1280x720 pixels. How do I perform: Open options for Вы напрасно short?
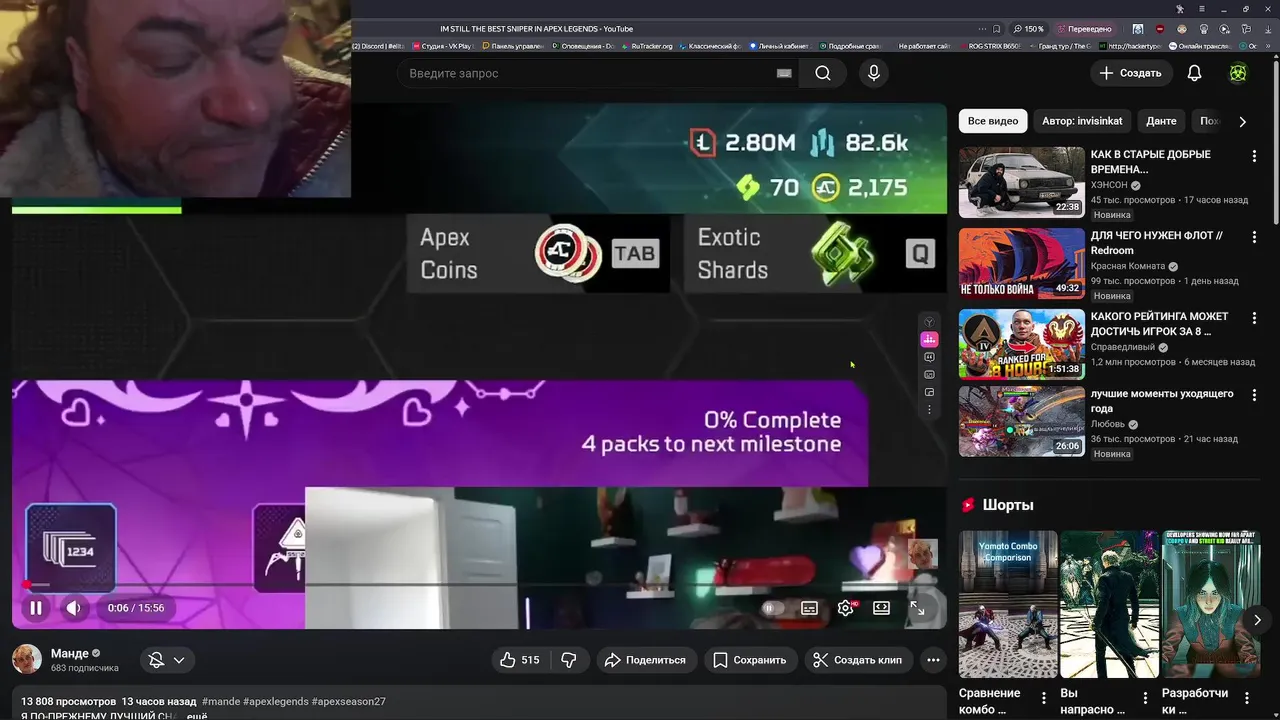click(x=1145, y=698)
